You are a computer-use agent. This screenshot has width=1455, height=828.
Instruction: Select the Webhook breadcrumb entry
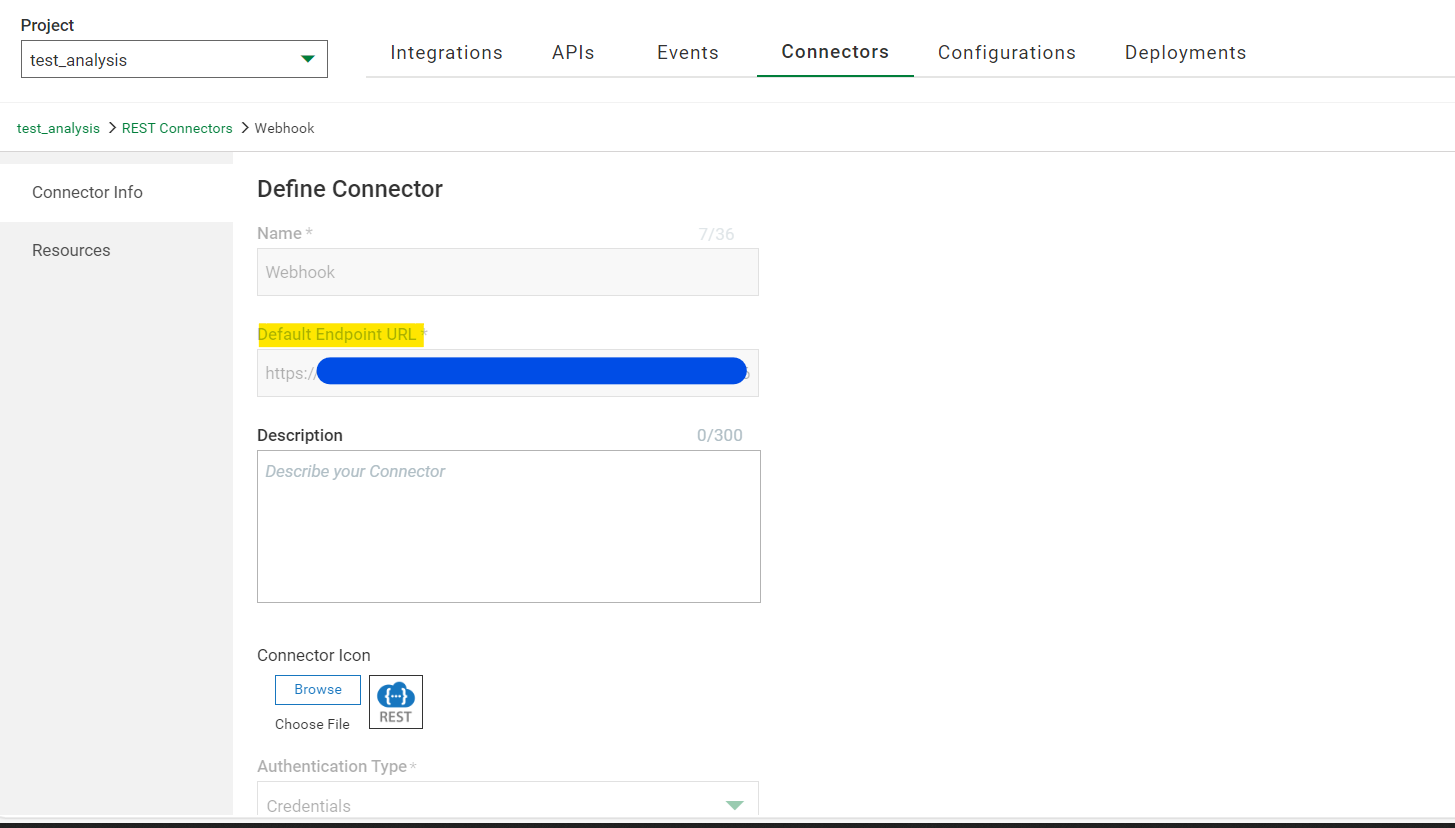coord(284,128)
